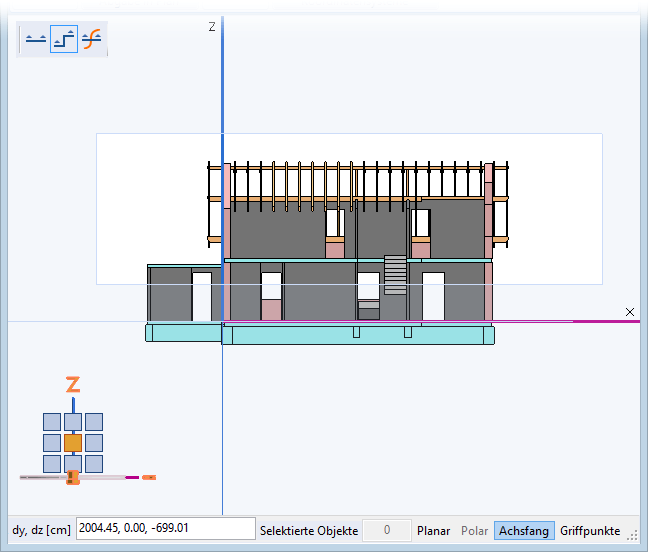
Task: Click the black Z axis label at top
Action: pyautogui.click(x=212, y=27)
